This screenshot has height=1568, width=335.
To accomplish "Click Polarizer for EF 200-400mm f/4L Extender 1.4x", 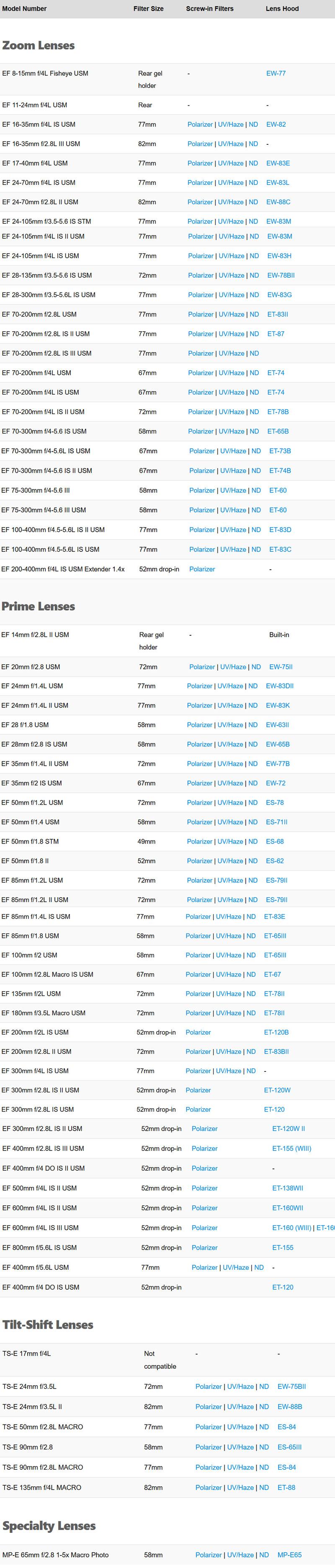I will point(201,570).
